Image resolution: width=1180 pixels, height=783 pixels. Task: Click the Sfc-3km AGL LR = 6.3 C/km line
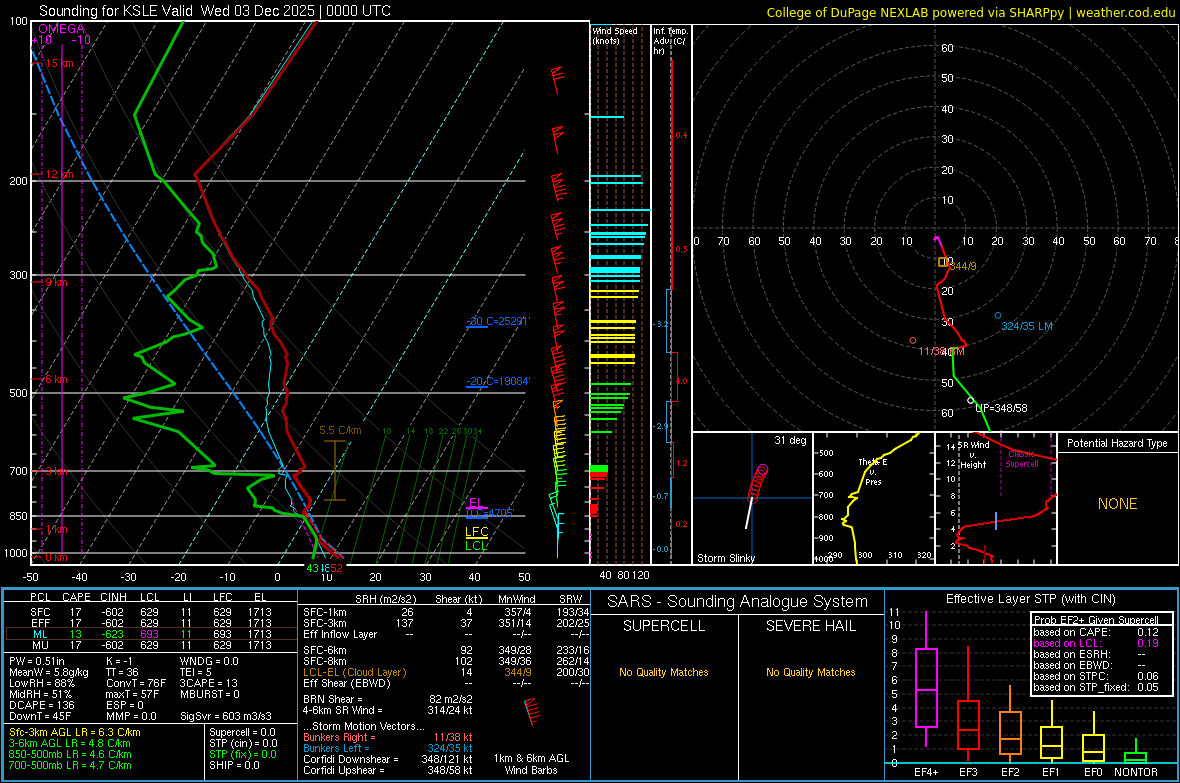click(x=75, y=732)
